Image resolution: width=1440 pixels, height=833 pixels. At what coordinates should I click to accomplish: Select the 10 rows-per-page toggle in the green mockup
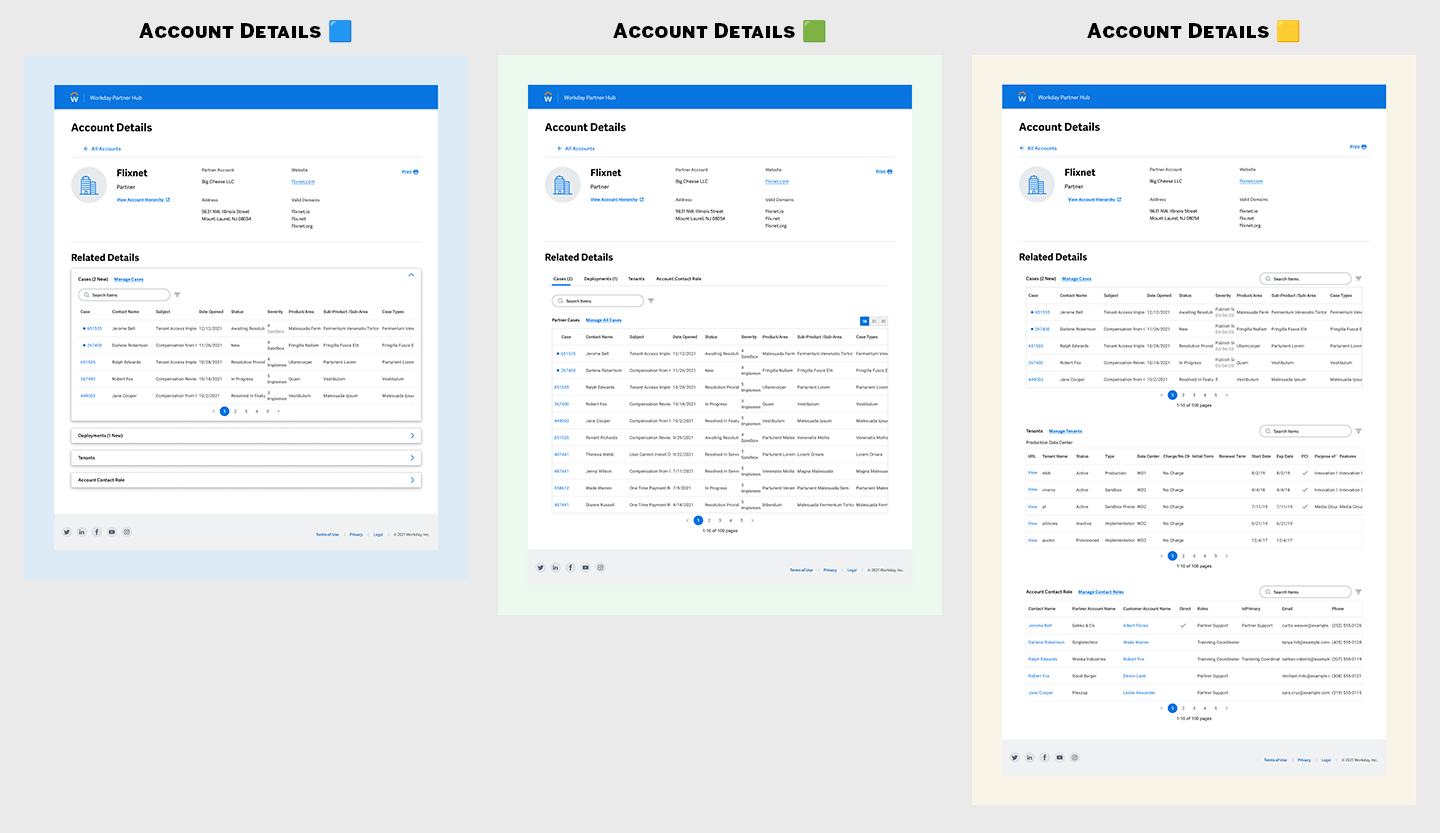(x=865, y=321)
